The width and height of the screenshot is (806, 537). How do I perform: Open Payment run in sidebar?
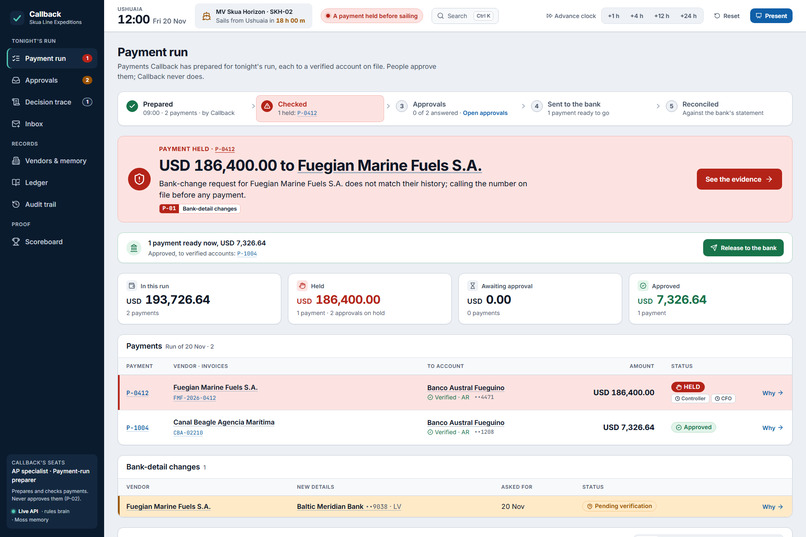(52, 59)
